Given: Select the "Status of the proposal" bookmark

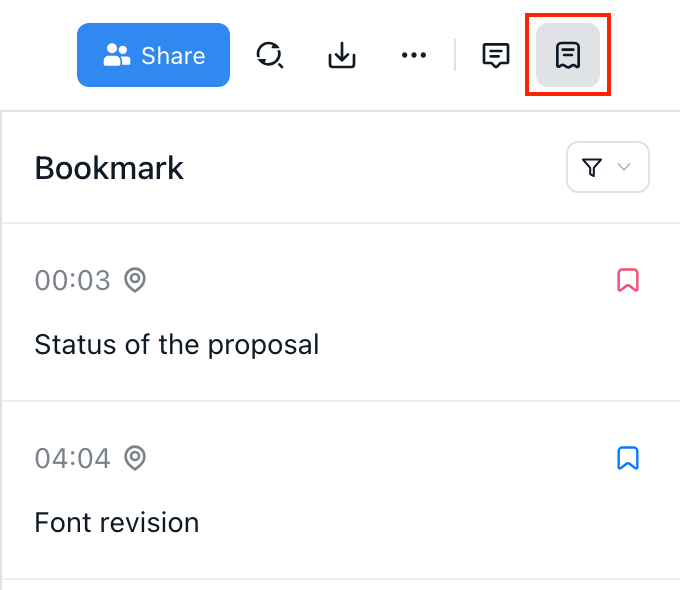Looking at the screenshot, I should point(177,345).
